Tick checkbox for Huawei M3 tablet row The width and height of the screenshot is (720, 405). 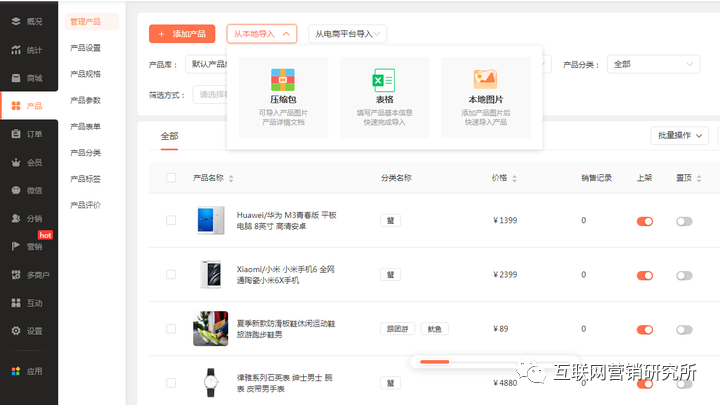[171, 220]
